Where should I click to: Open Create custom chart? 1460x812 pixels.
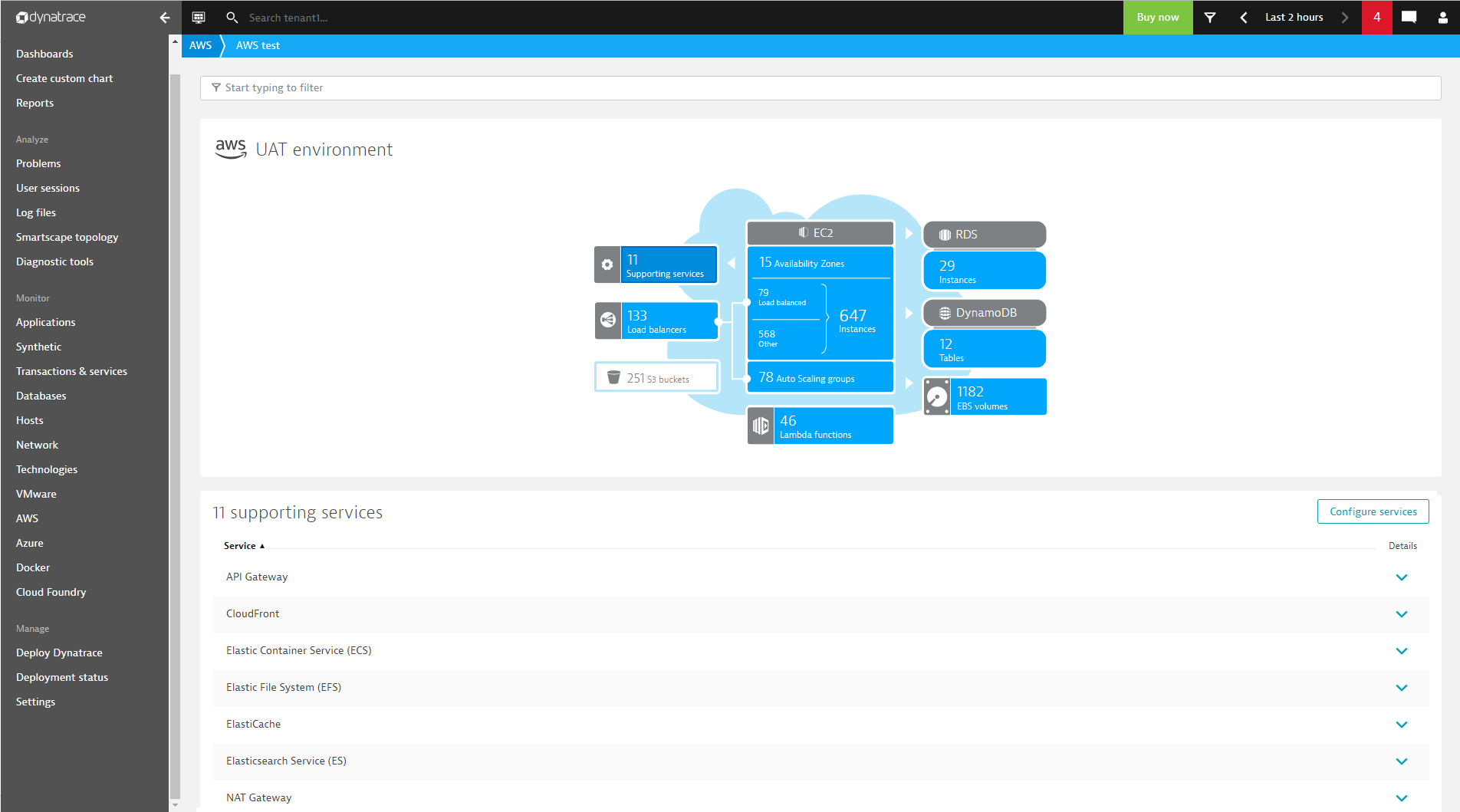[64, 78]
